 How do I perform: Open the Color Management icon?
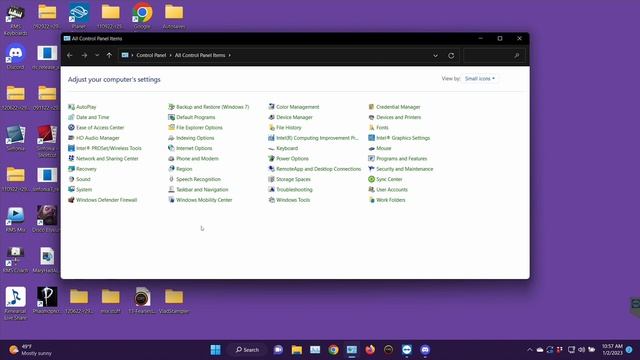coord(271,107)
